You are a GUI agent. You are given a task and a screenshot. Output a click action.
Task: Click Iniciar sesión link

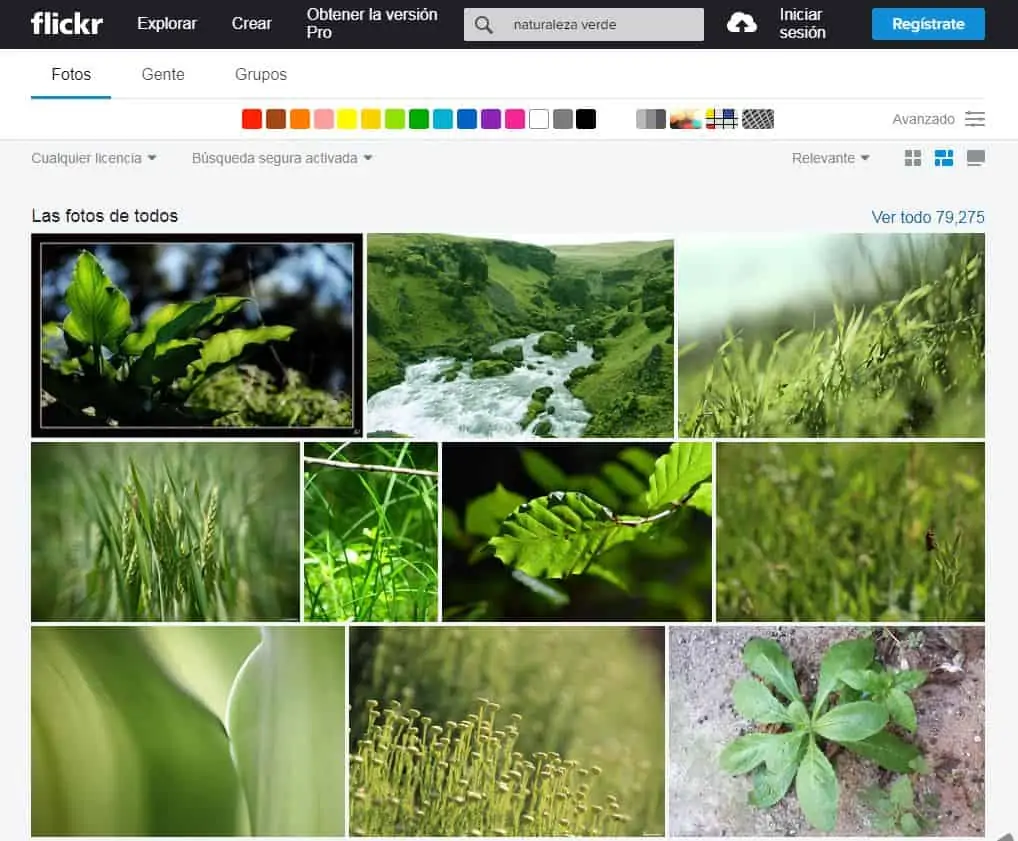pos(802,23)
